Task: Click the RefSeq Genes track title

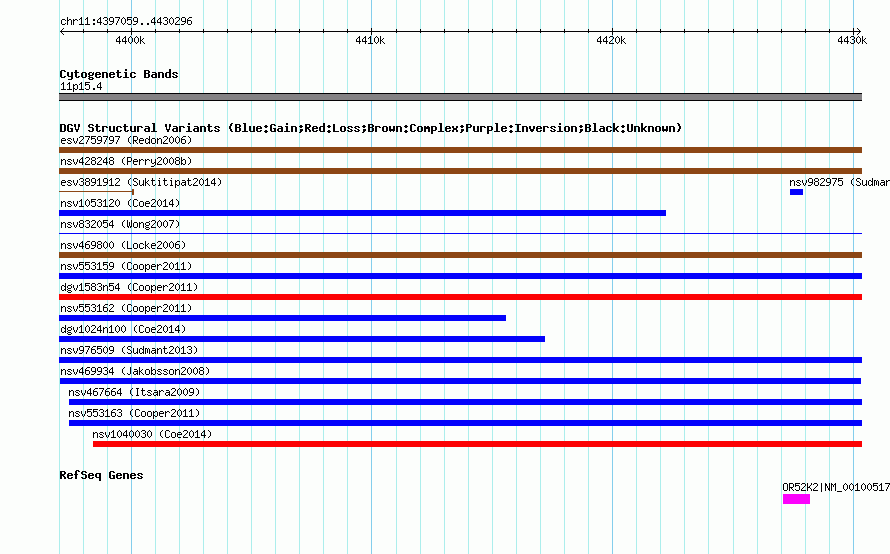Action: pyautogui.click(x=101, y=475)
